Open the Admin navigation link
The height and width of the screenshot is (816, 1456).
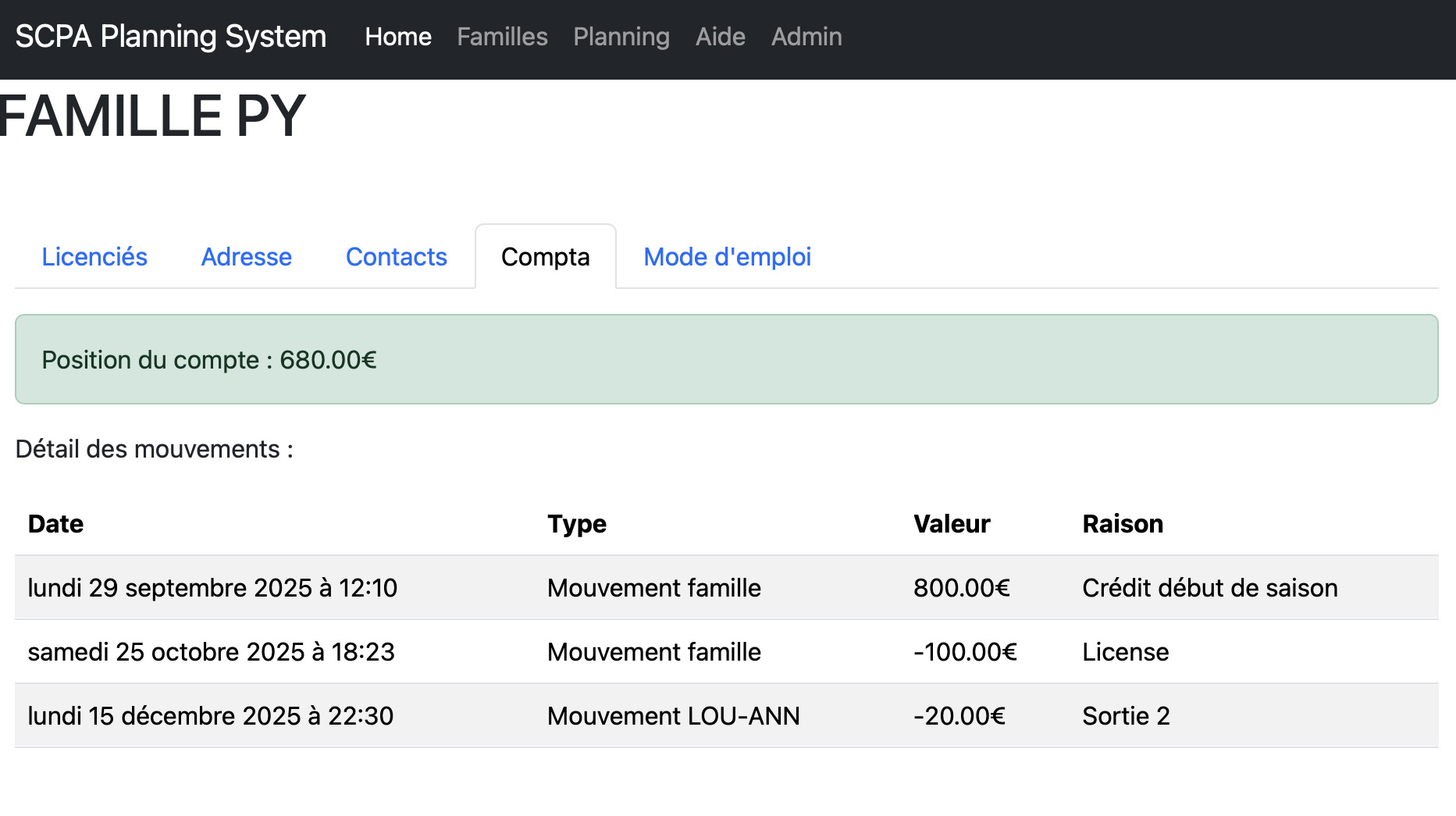click(x=806, y=37)
